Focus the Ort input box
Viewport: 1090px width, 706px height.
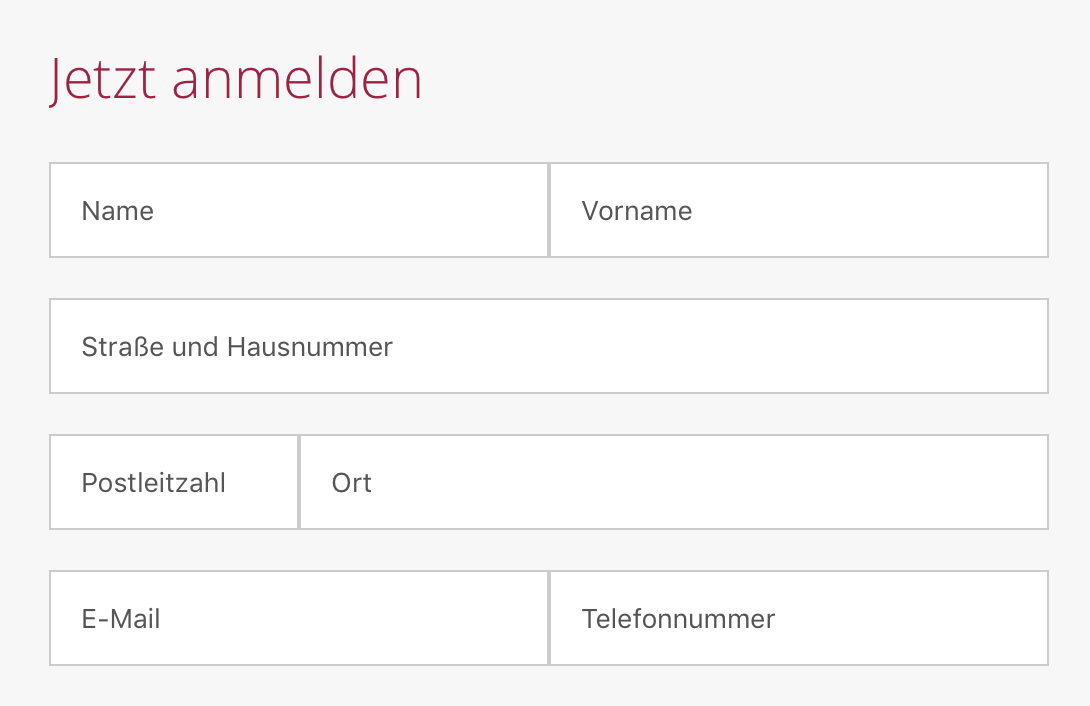pos(673,482)
